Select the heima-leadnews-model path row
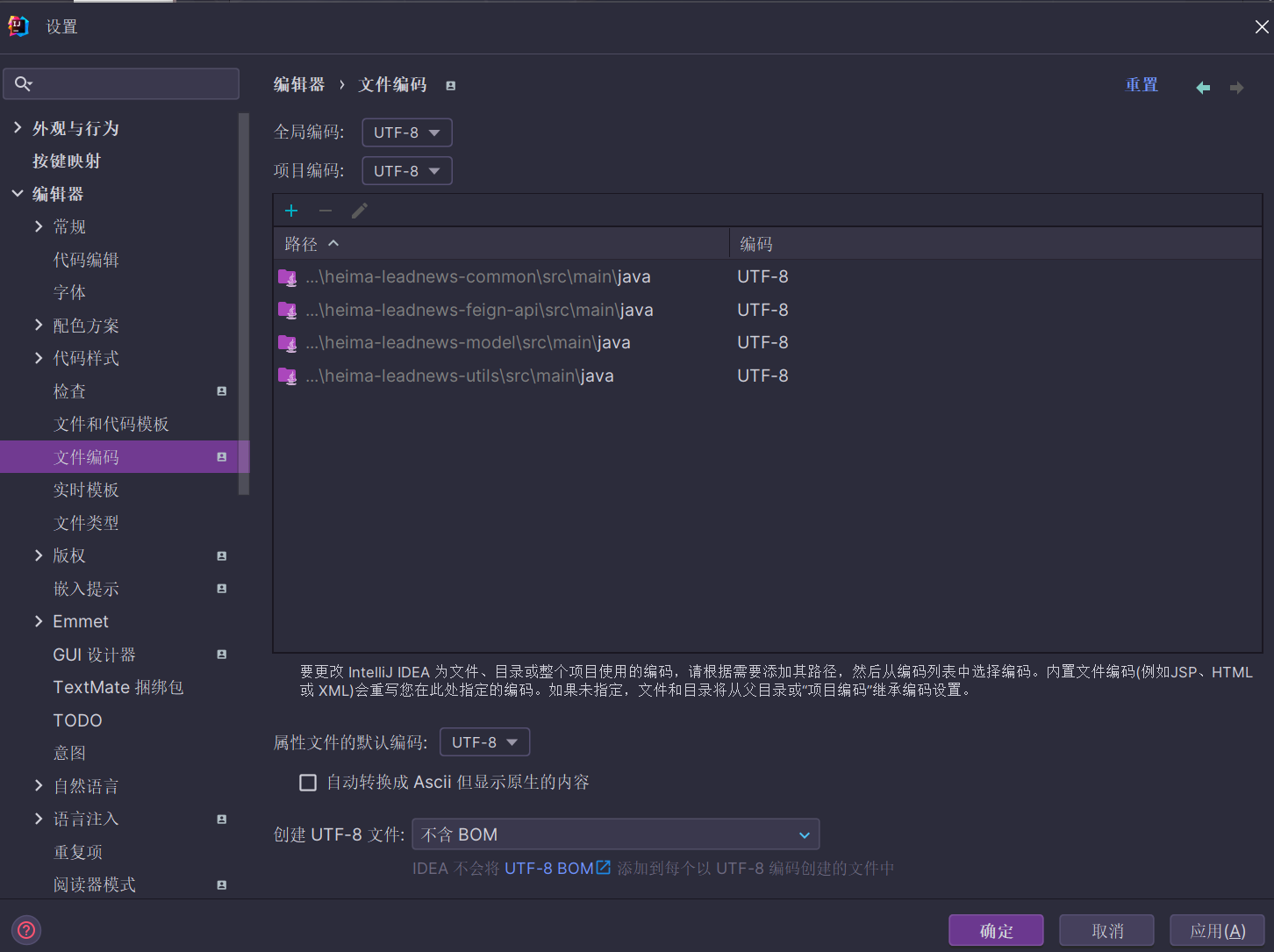 click(768, 343)
